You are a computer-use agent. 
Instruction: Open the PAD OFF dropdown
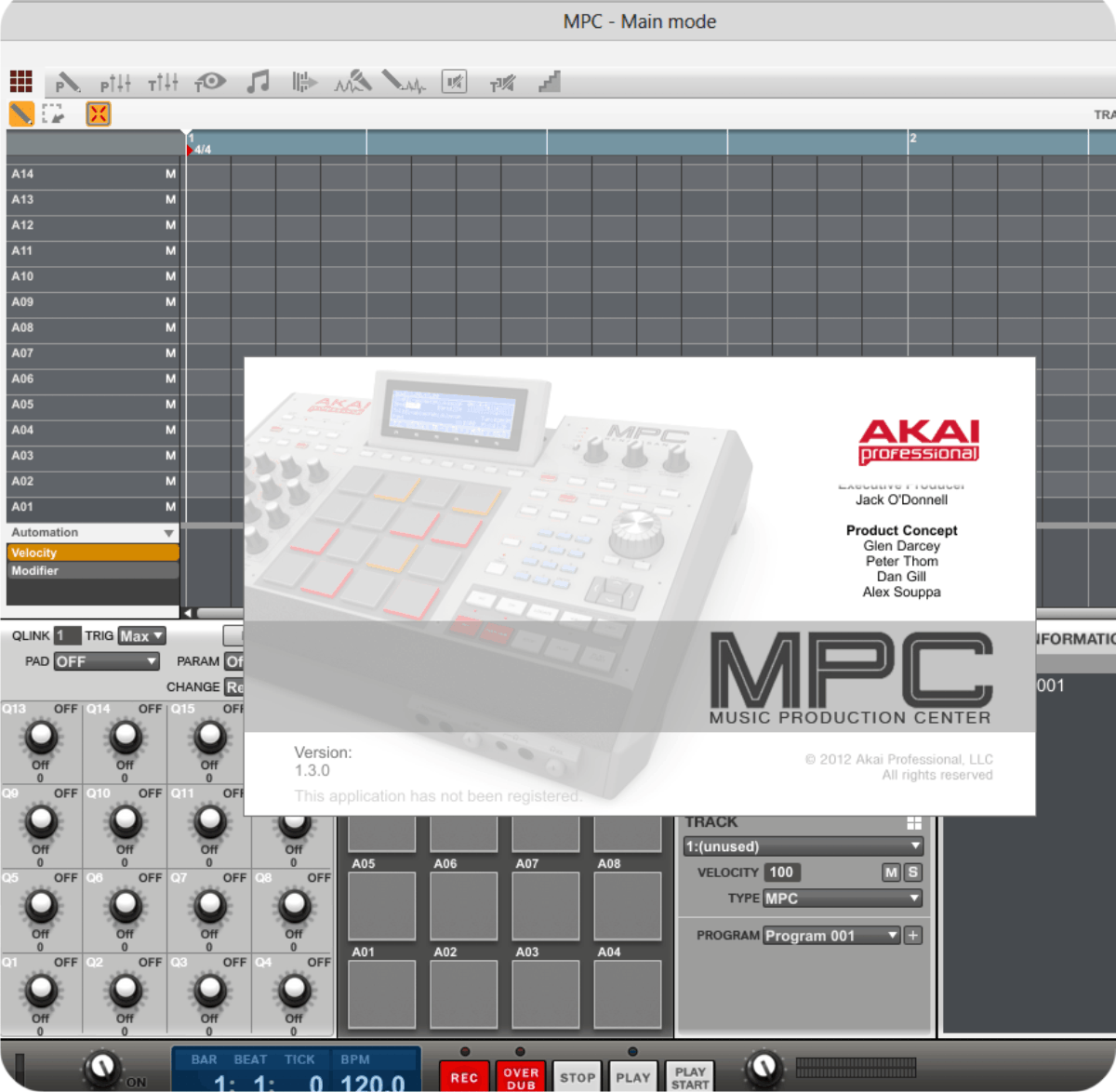(x=105, y=661)
